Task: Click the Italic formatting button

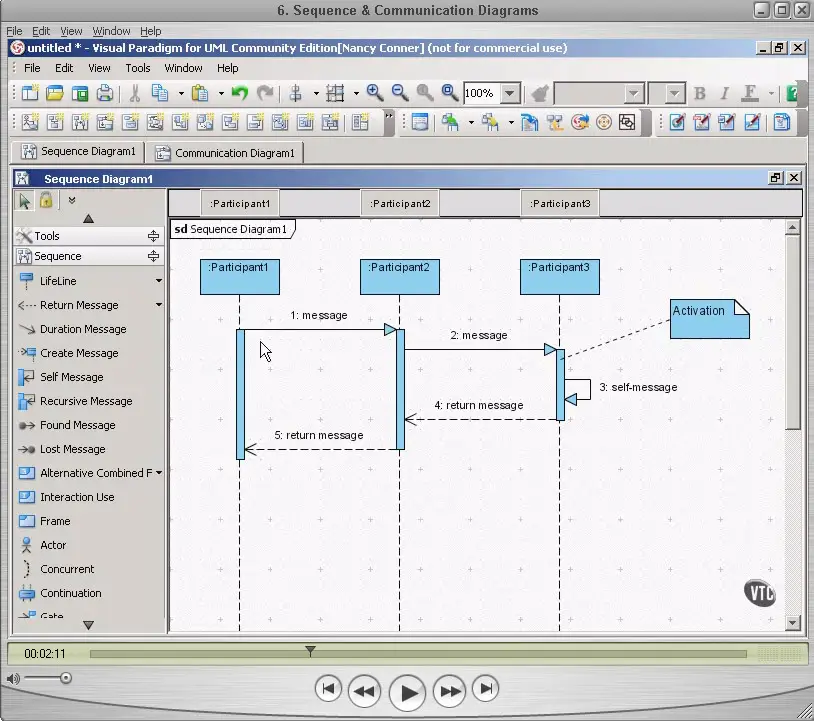Action: [724, 93]
